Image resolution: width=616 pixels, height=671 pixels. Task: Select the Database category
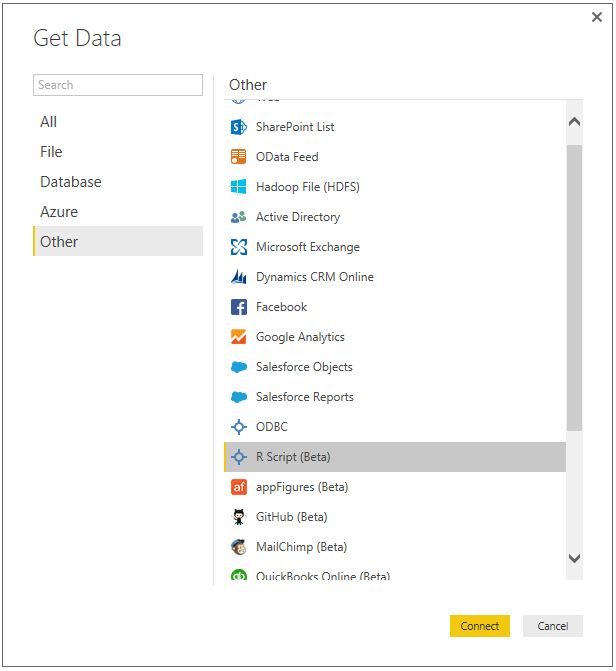coord(118,182)
